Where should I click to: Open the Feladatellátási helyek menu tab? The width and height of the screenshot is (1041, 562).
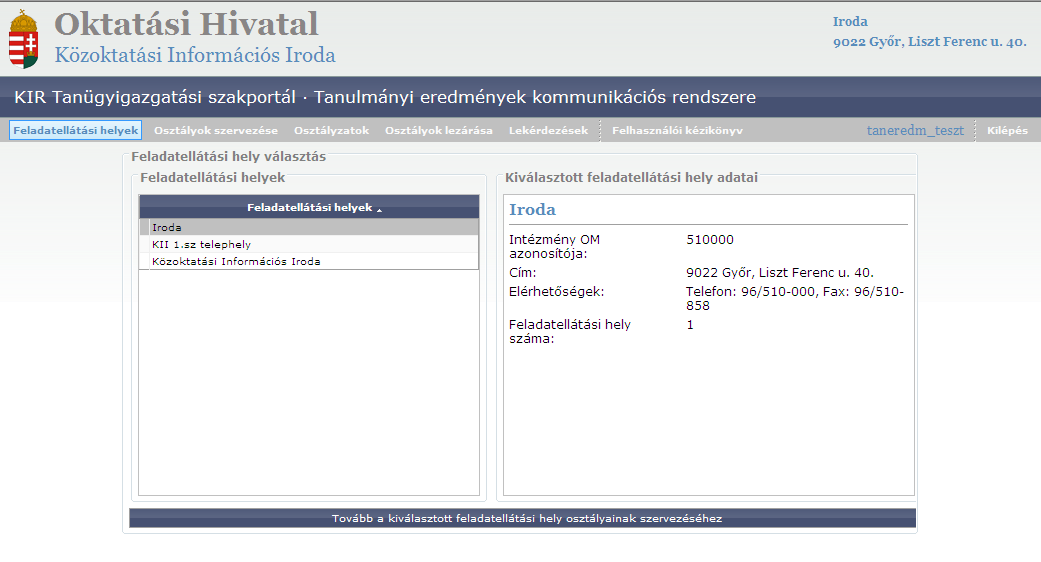coord(76,130)
